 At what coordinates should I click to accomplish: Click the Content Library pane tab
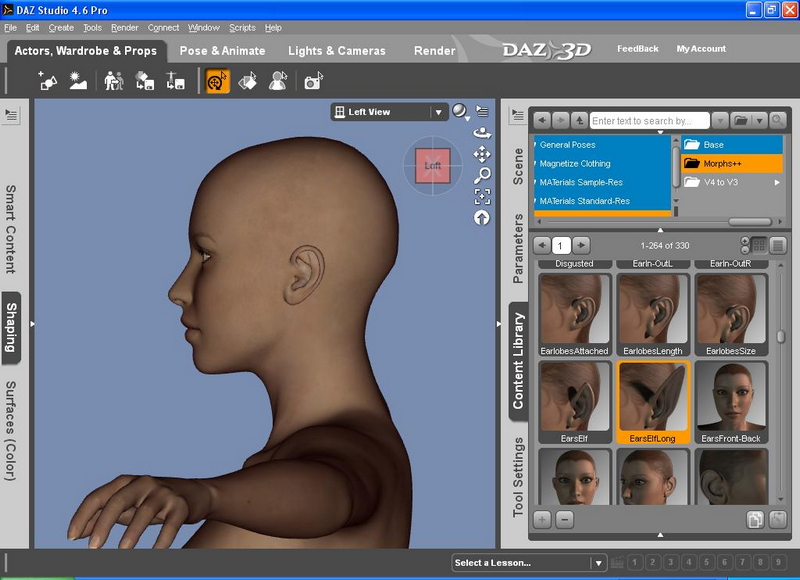pyautogui.click(x=518, y=361)
